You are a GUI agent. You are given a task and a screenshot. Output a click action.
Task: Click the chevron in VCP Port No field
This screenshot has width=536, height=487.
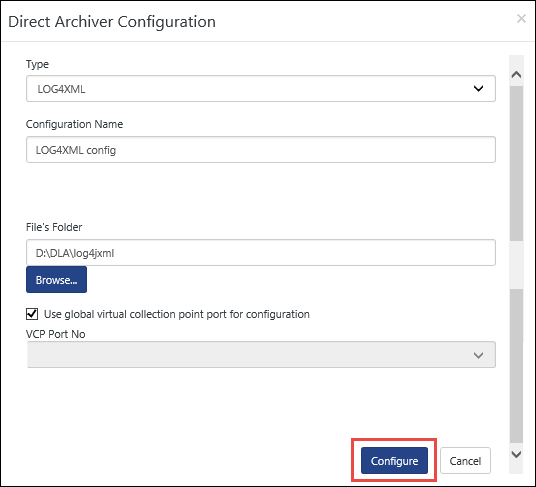click(x=478, y=355)
